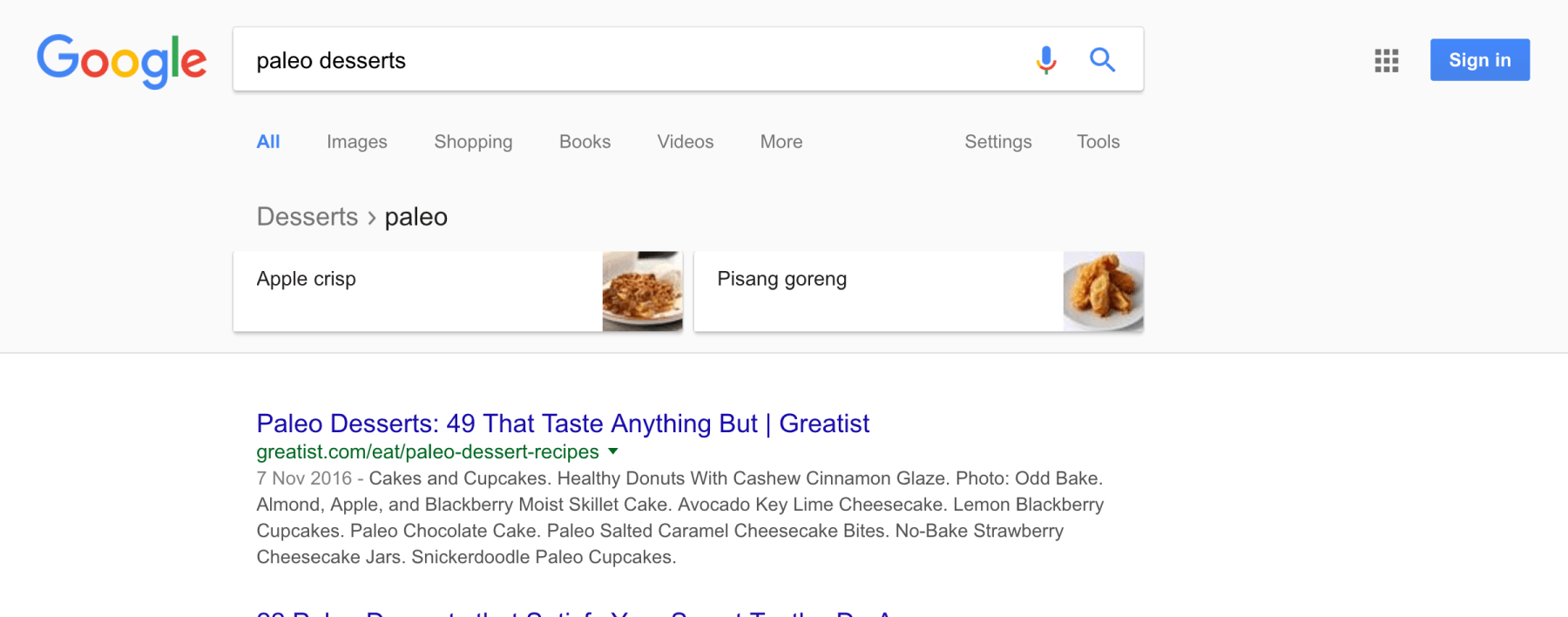Select the paleo breadcrumb item
Viewport: 1568px width, 617px height.
tap(416, 216)
